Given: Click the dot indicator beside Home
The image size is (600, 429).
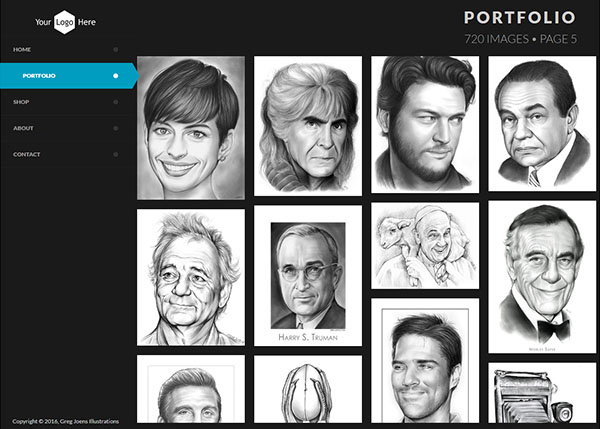Looking at the screenshot, I should (116, 49).
